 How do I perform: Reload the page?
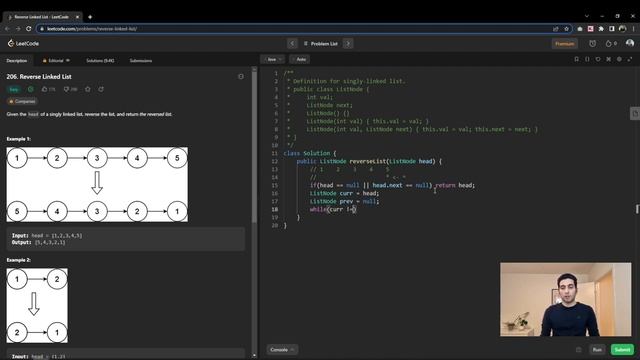[29, 29]
